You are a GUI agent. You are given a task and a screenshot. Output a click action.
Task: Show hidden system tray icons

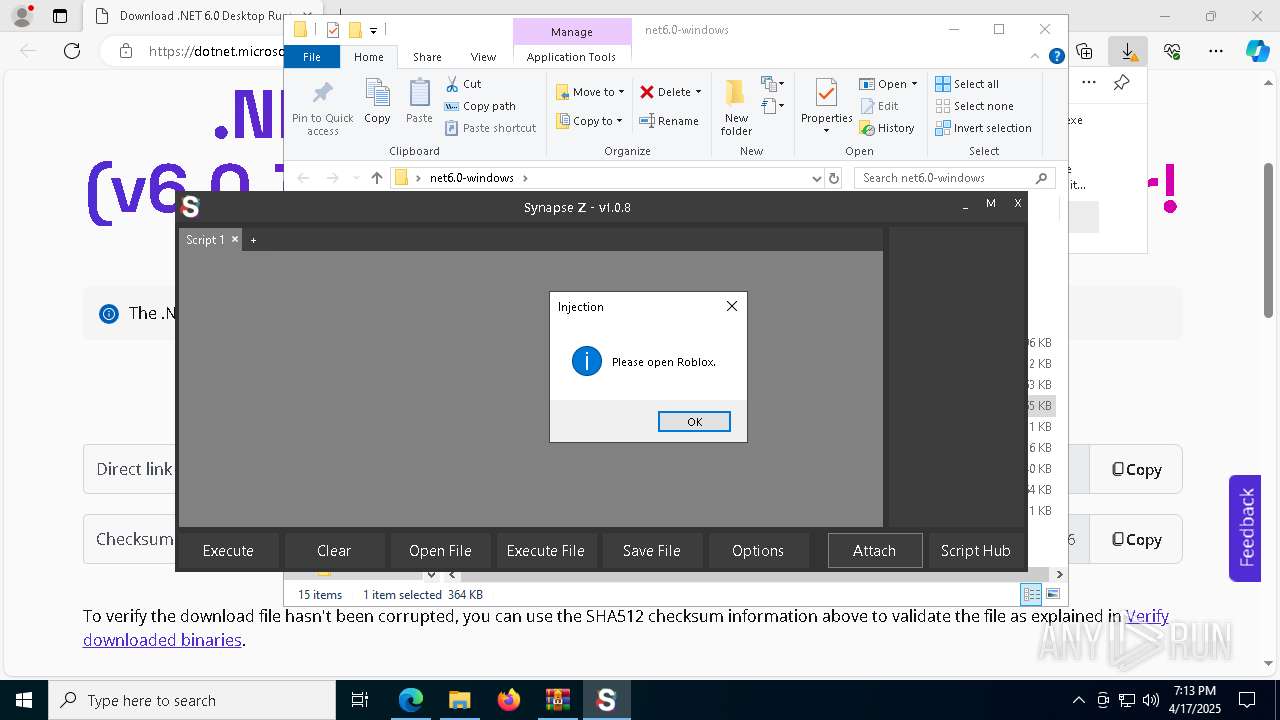pos(1078,700)
